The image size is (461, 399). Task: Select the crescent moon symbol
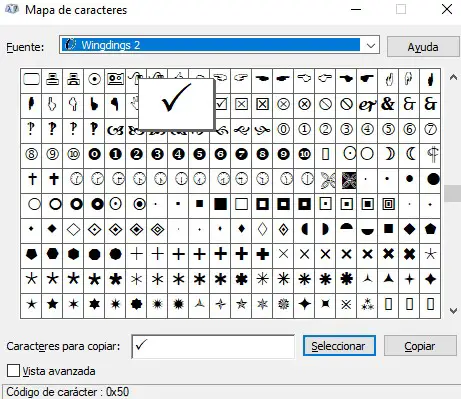[x=388, y=154]
